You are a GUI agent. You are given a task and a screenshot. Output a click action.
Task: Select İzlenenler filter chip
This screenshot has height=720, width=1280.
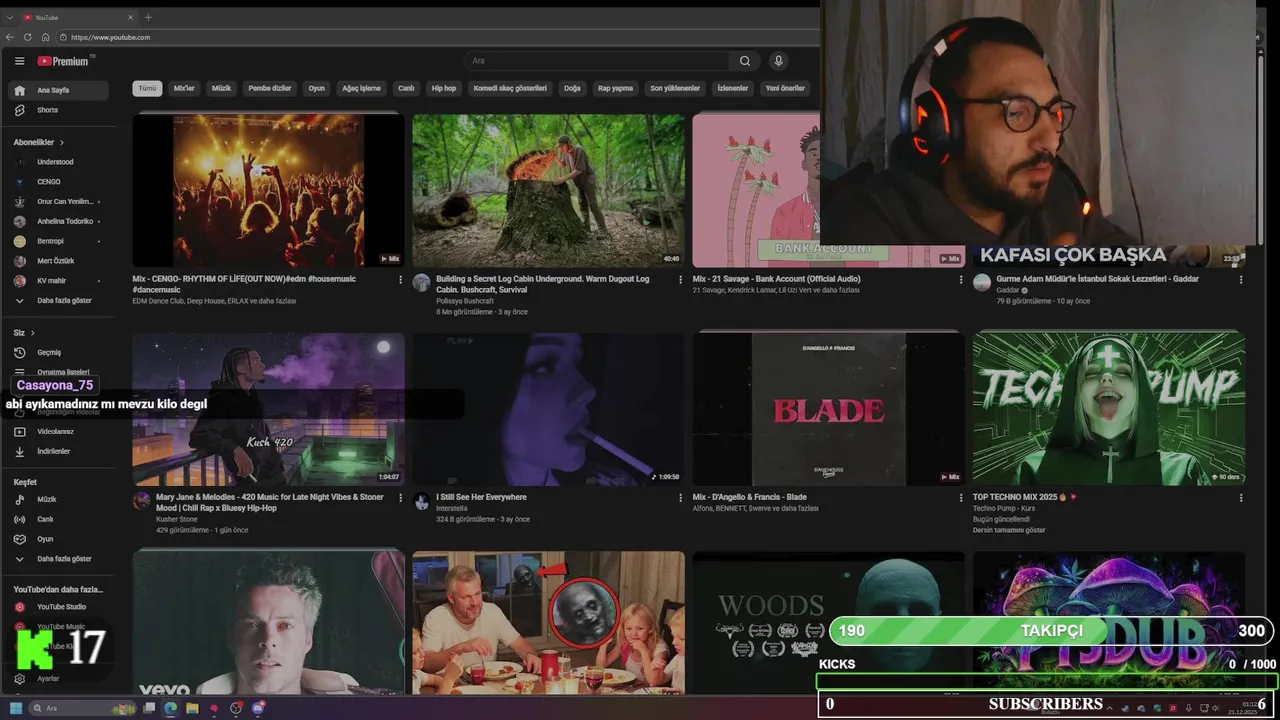[733, 88]
